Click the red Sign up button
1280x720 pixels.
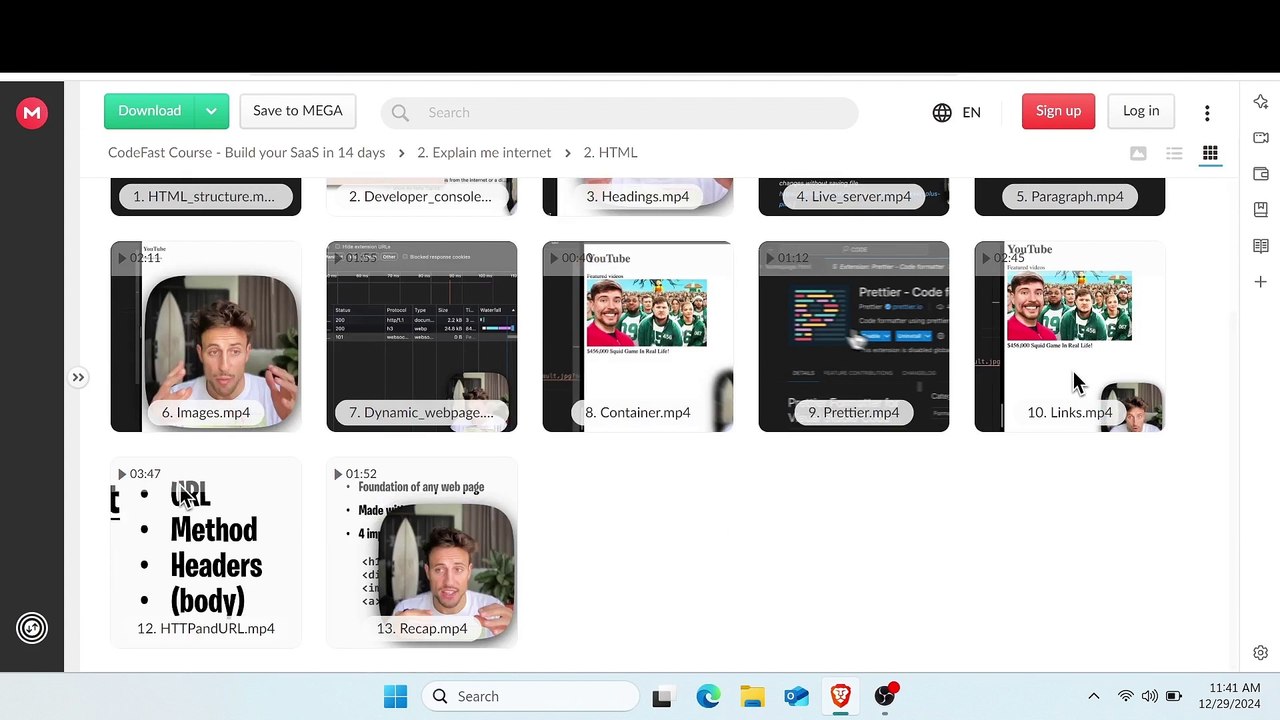click(1058, 111)
